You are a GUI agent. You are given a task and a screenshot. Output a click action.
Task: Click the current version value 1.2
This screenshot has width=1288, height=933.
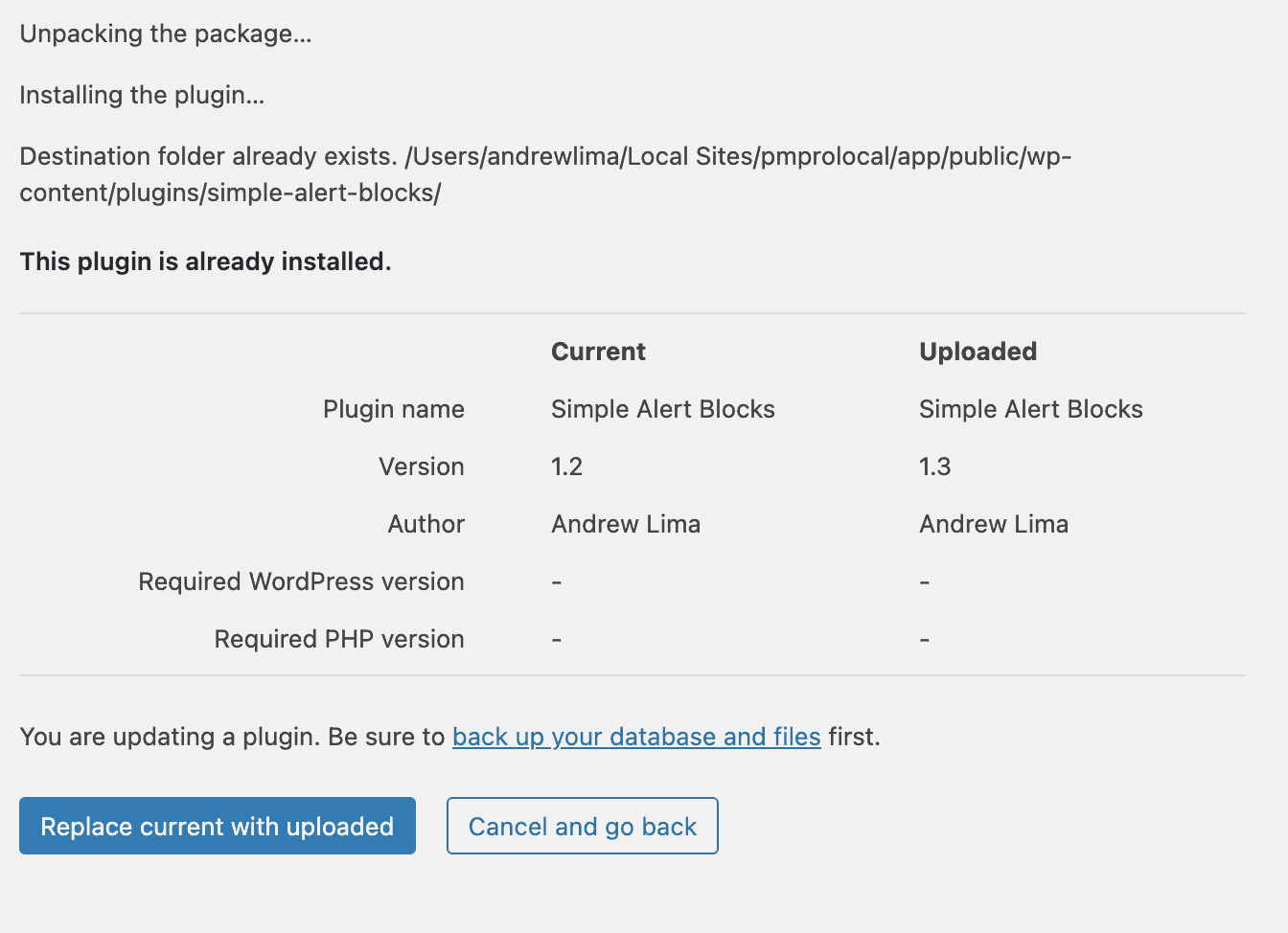[565, 466]
